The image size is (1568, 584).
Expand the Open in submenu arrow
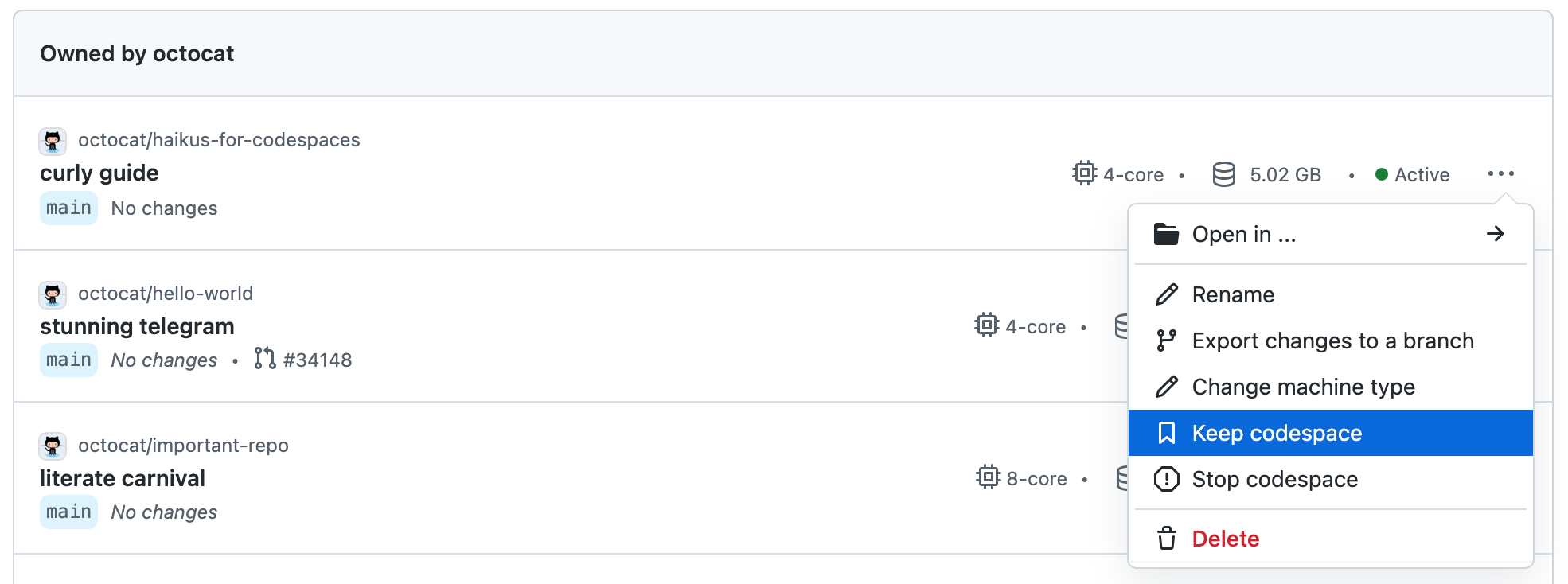(1495, 234)
